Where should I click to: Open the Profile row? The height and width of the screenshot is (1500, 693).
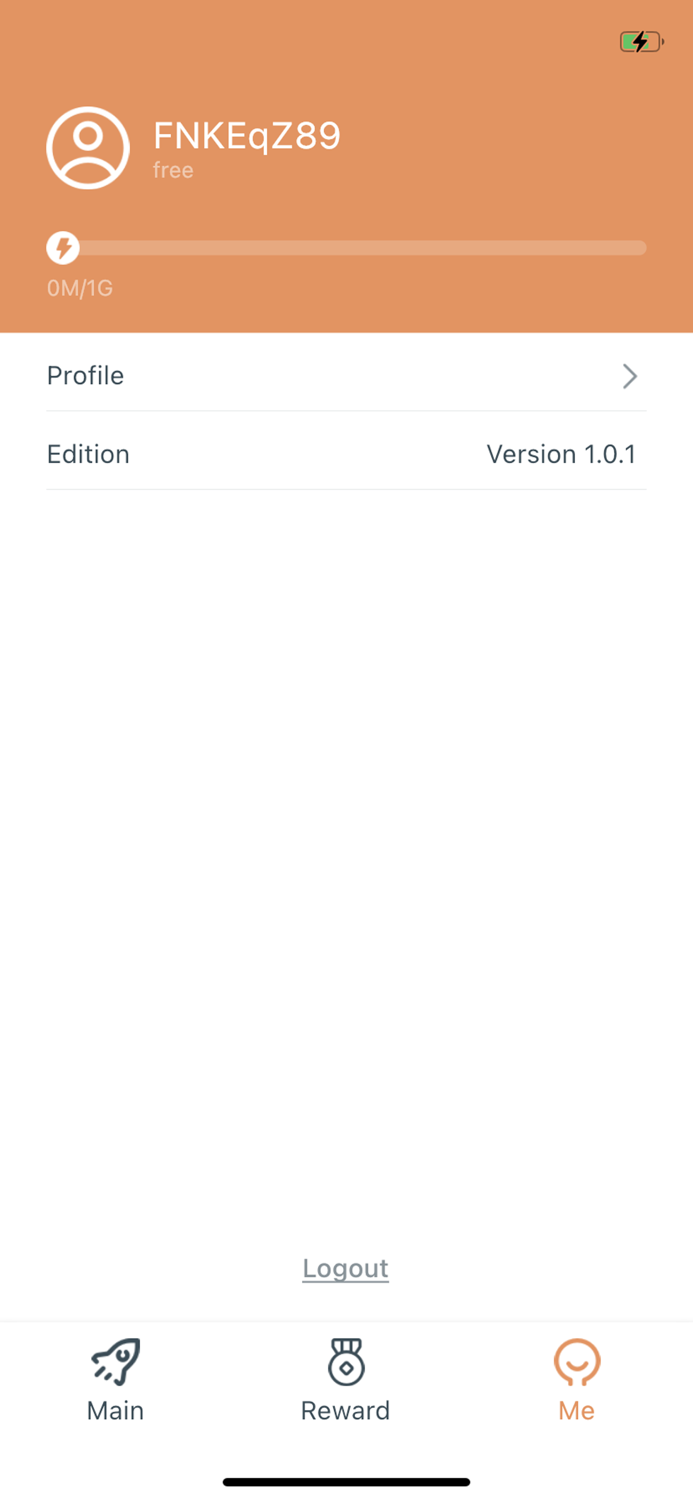point(346,376)
